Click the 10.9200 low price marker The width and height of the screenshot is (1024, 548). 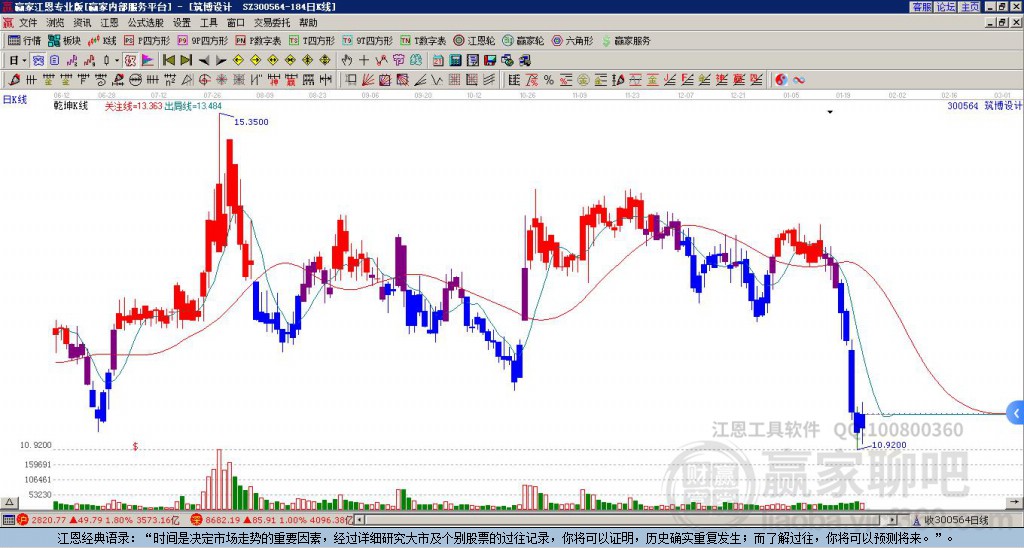(889, 445)
